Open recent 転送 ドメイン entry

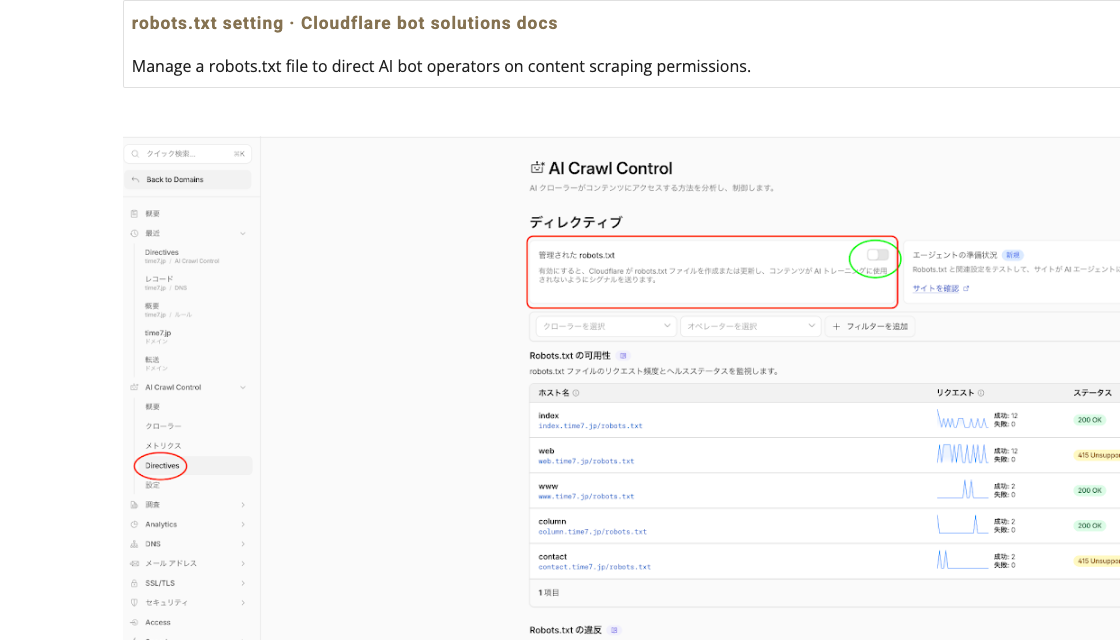pyautogui.click(x=156, y=364)
